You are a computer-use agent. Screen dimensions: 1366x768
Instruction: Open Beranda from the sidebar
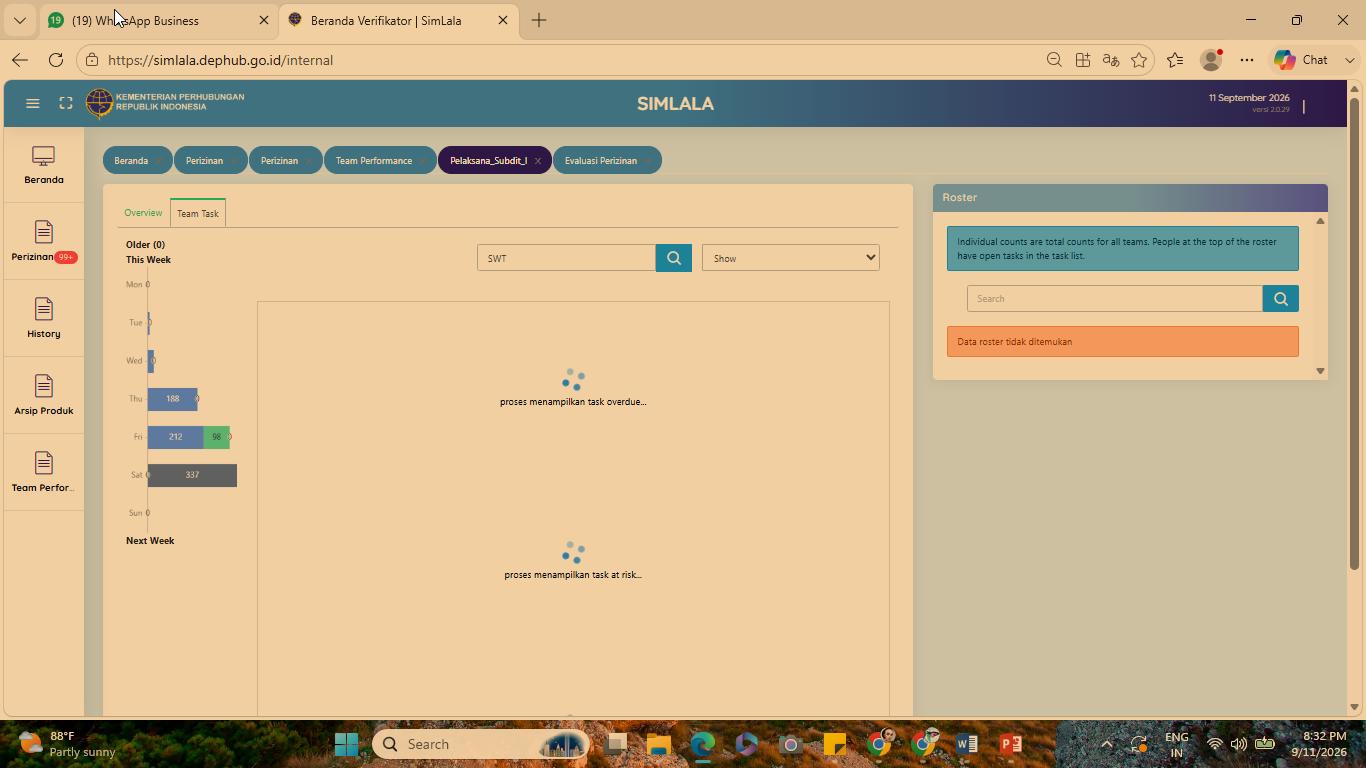(x=44, y=166)
